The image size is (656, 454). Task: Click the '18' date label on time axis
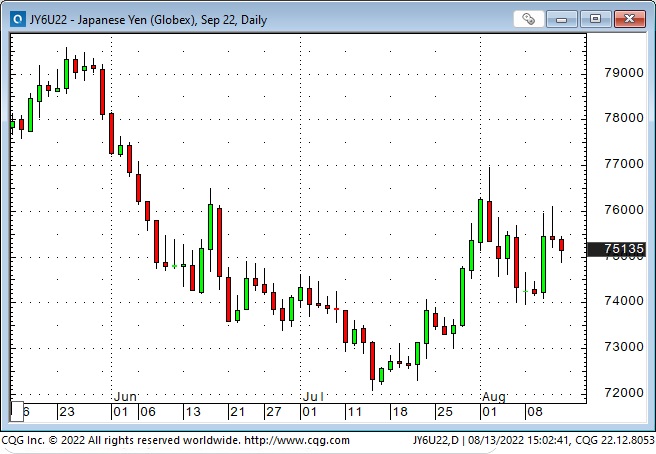(400, 412)
